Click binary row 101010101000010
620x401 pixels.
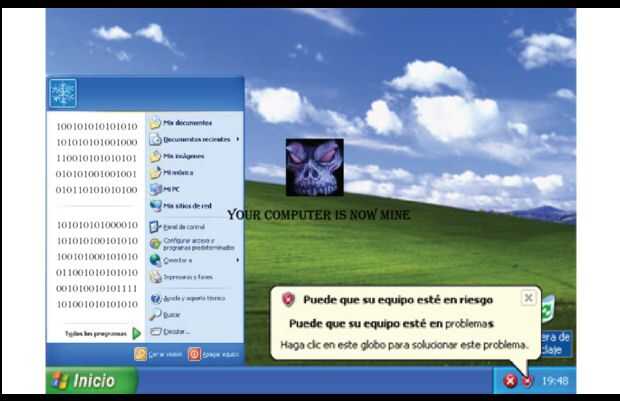[97, 225]
